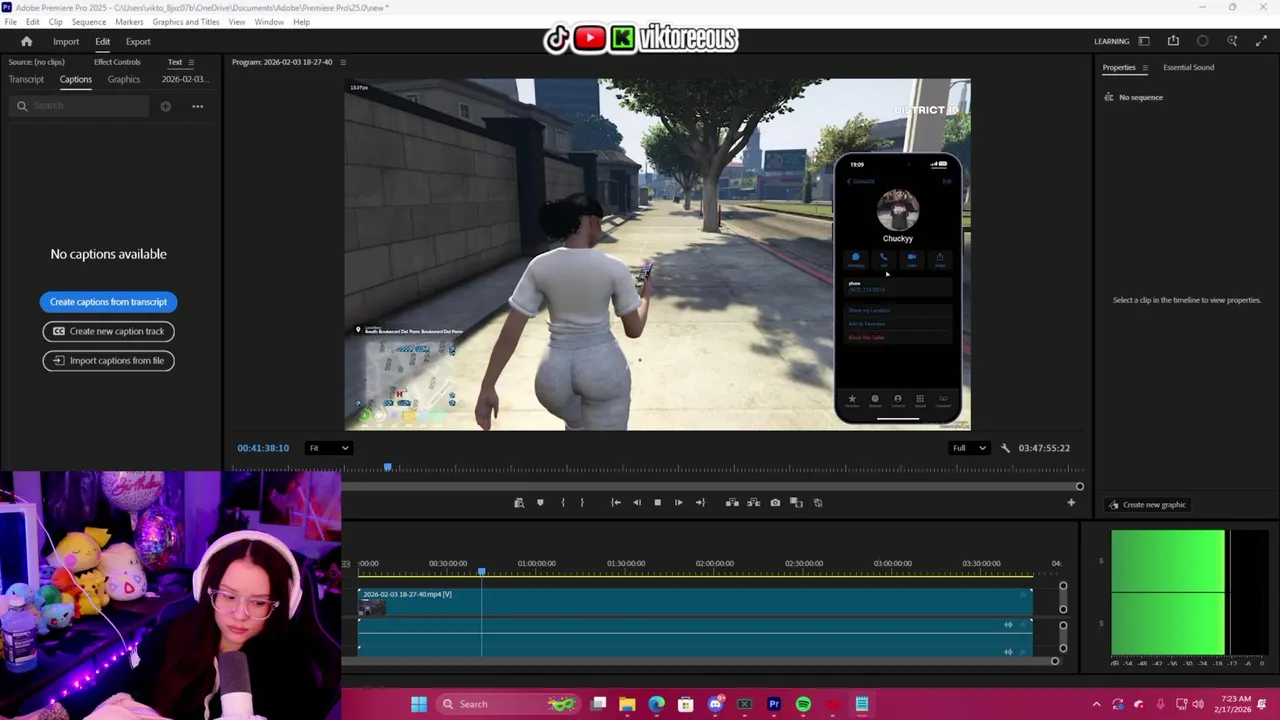
Task: Click the playhead timecode 00:41:38:10
Action: coord(263,448)
